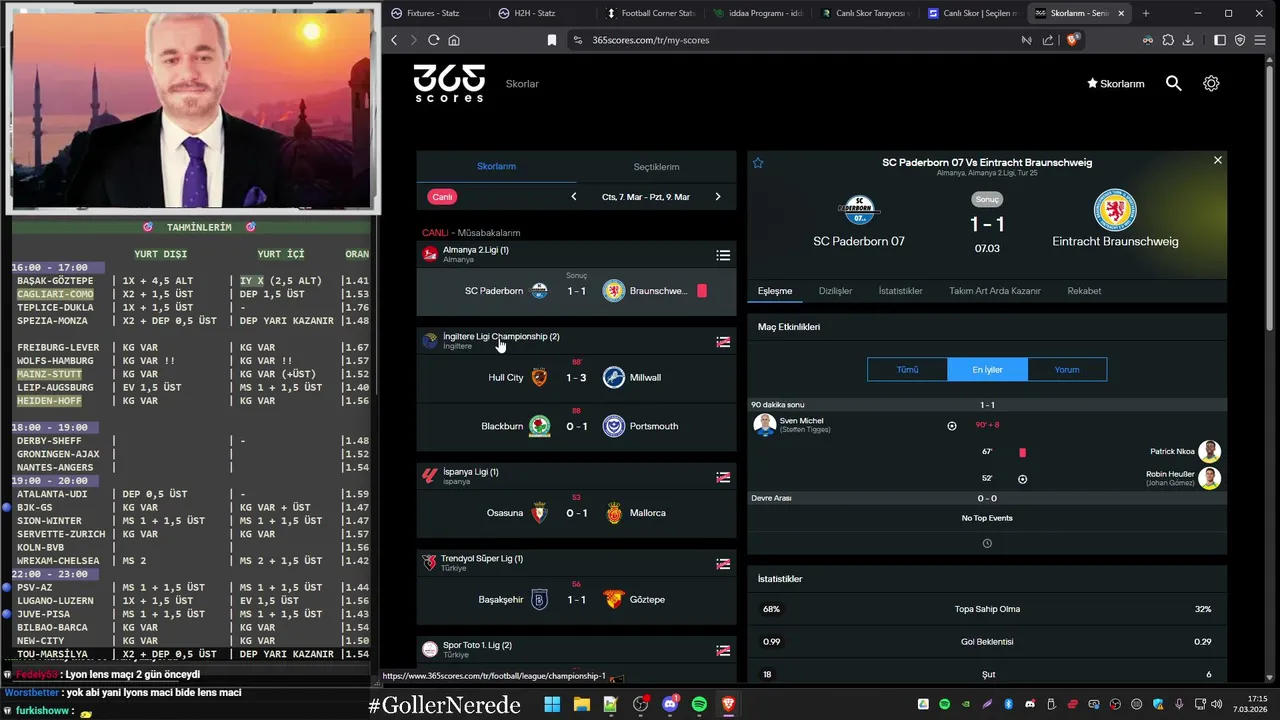Image resolution: width=1280 pixels, height=720 pixels.
Task: Switch to the Seçtiklerim tab
Action: 656,167
